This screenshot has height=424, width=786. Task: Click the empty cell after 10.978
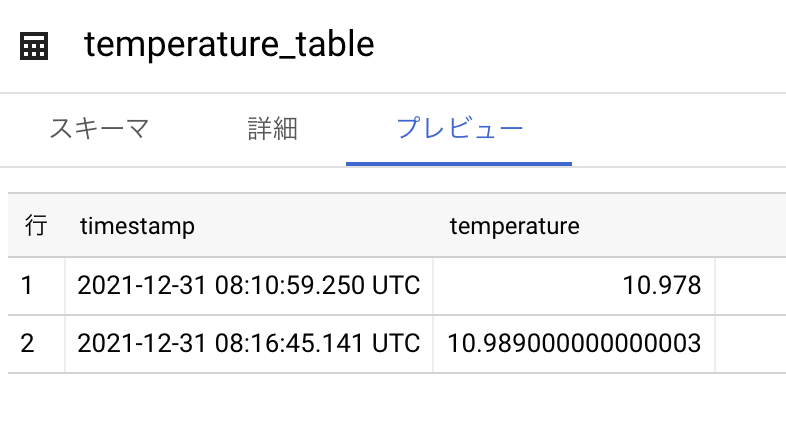tap(750, 286)
